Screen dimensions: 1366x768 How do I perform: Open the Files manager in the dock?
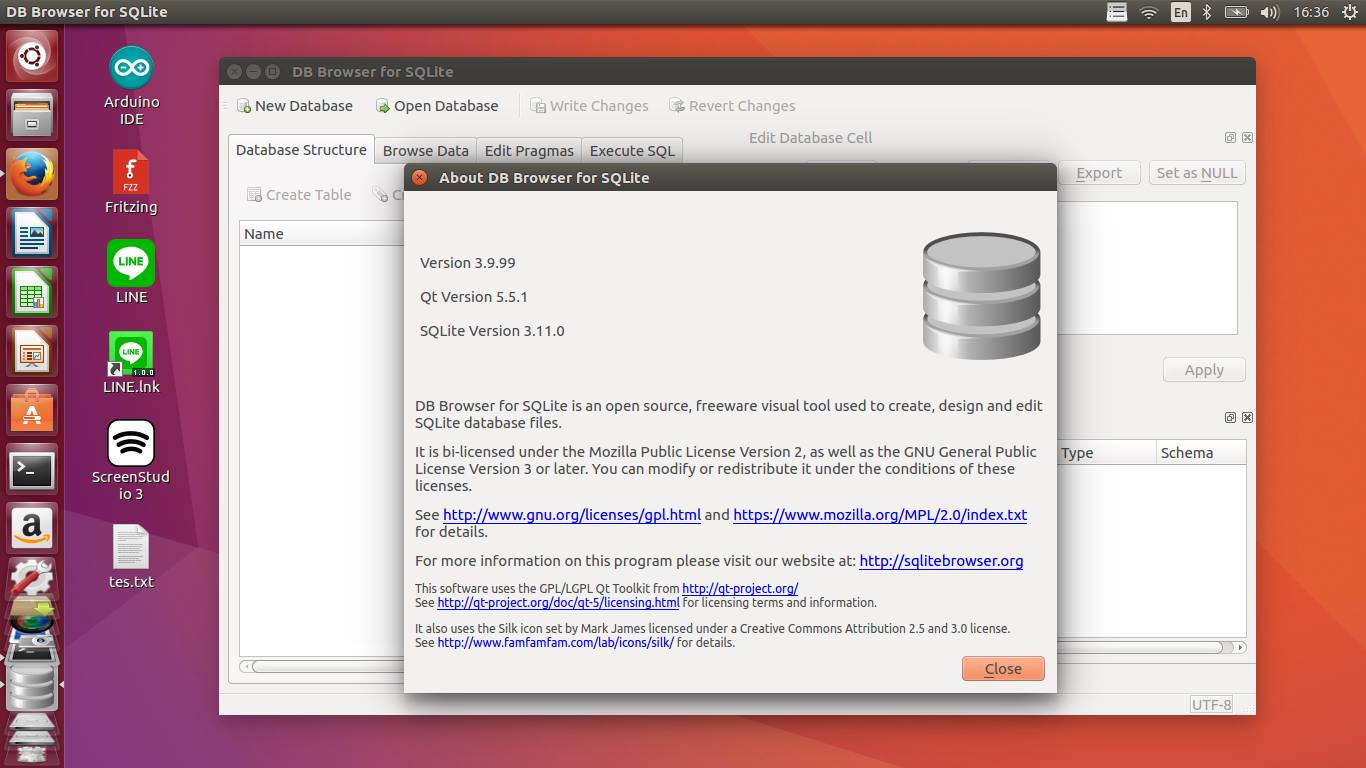[32, 116]
